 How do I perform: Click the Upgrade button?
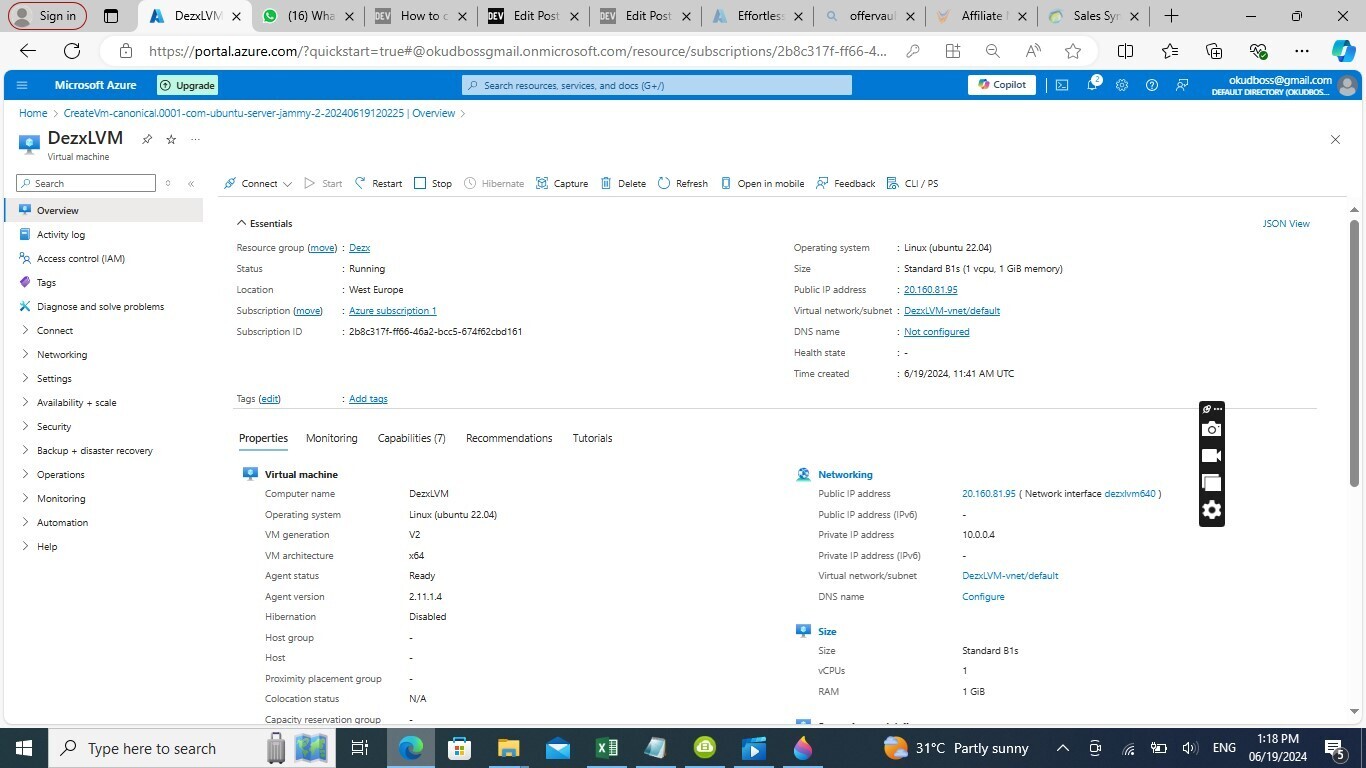tap(187, 85)
